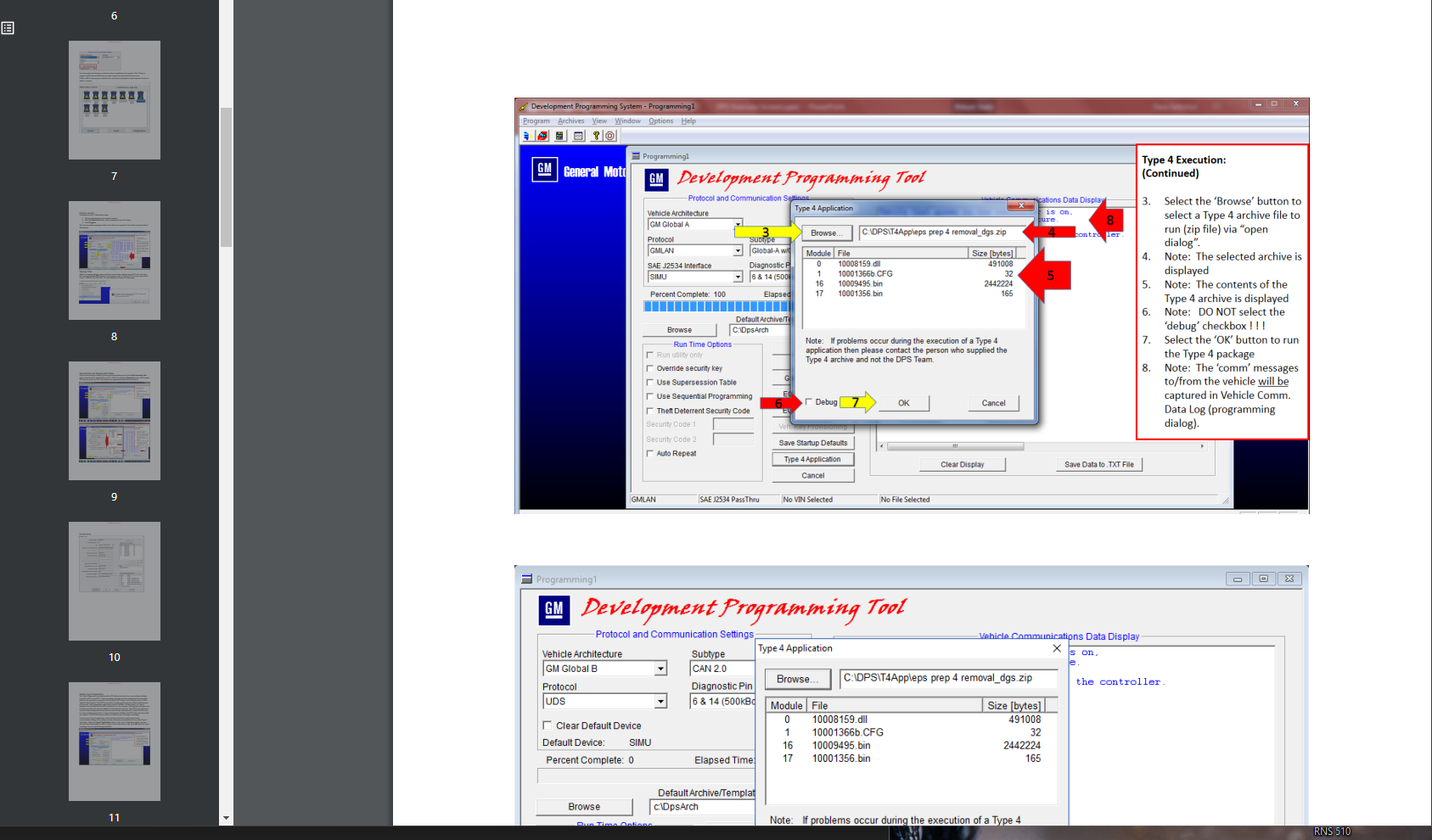Open the View menu in upper figure
Screen dimensions: 1432x840
click(599, 121)
